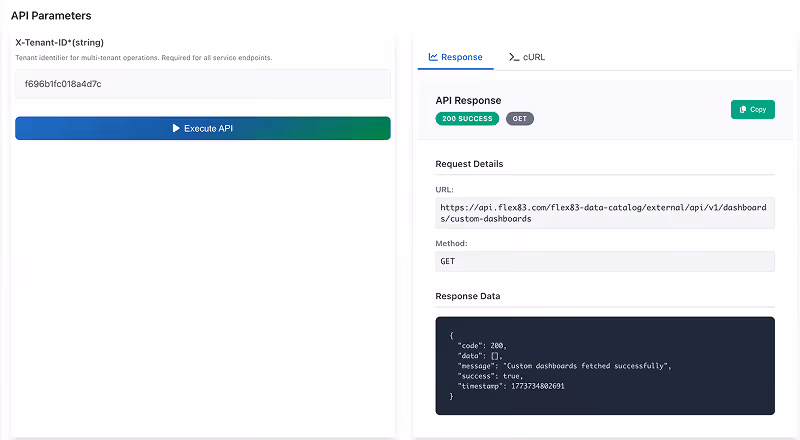Viewport: 800px width, 440px height.
Task: Click the "data": [] JSON line
Action: (480, 356)
